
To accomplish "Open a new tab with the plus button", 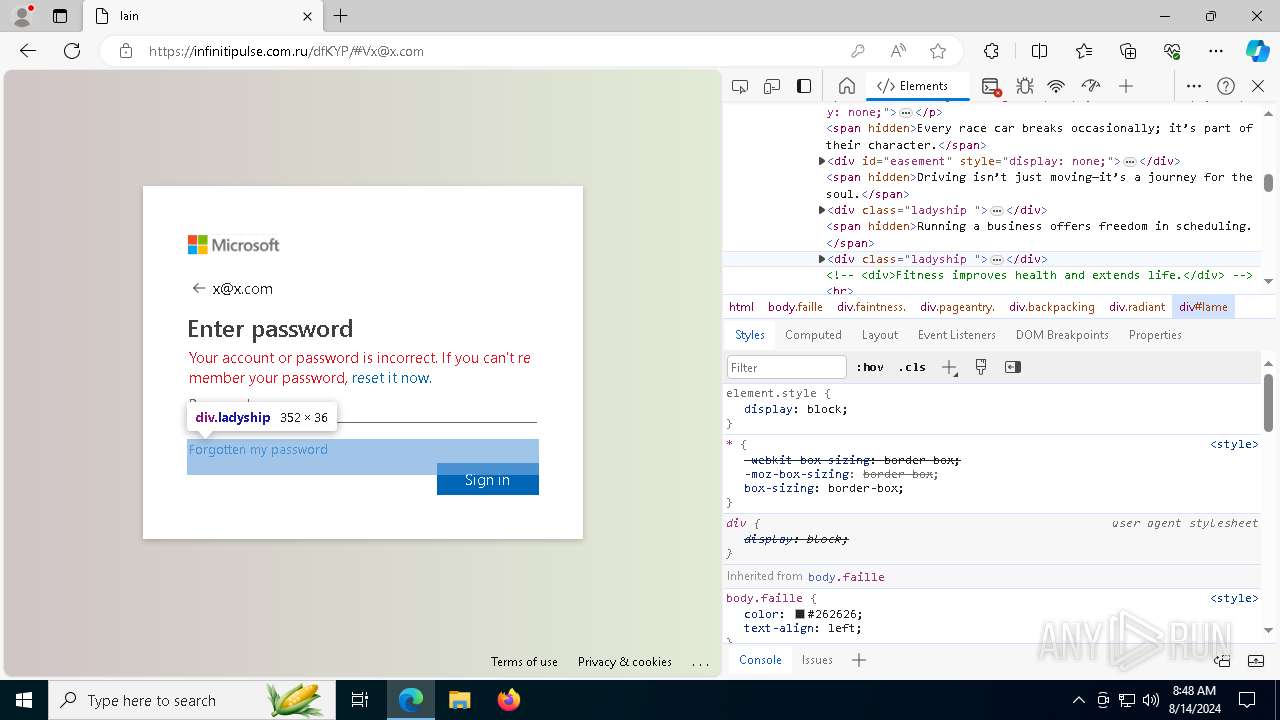I will (341, 16).
